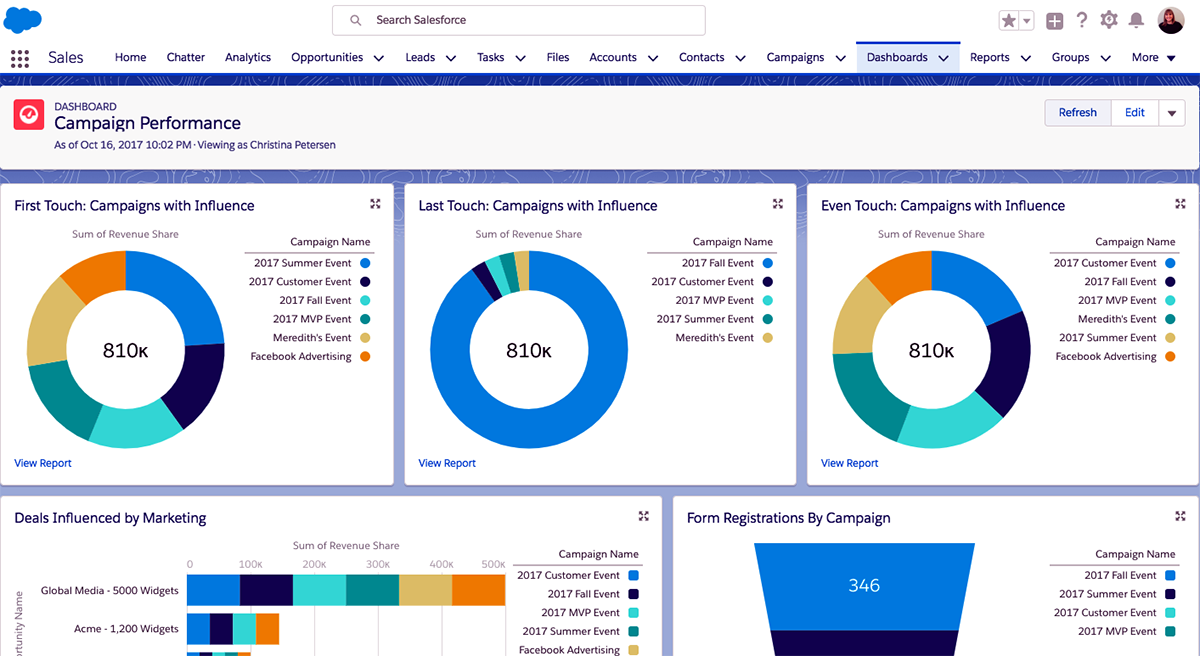Expand the Form Registrations By Campaign widget
Screen dimensions: 1200x656
(1181, 516)
